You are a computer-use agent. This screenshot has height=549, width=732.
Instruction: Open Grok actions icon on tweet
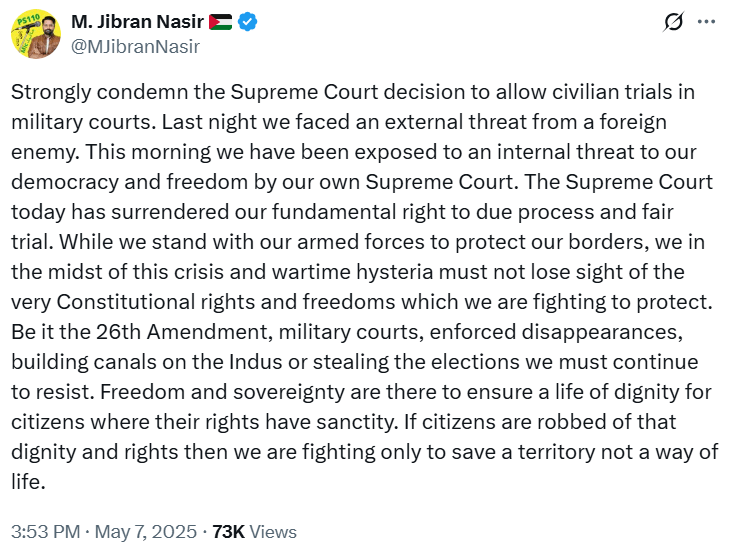point(673,23)
